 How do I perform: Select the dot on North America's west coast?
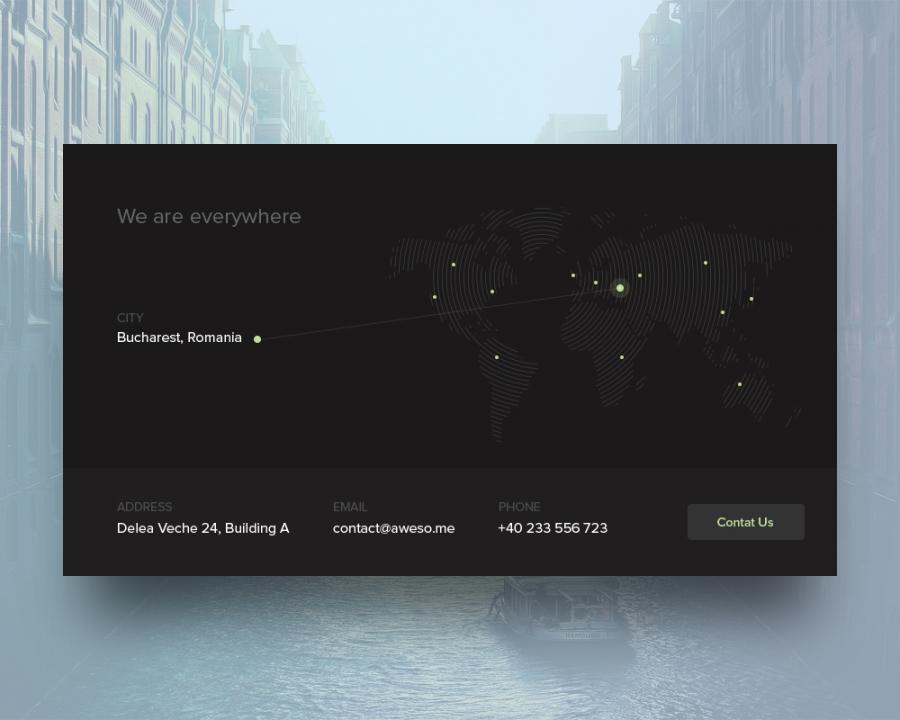coord(434,297)
